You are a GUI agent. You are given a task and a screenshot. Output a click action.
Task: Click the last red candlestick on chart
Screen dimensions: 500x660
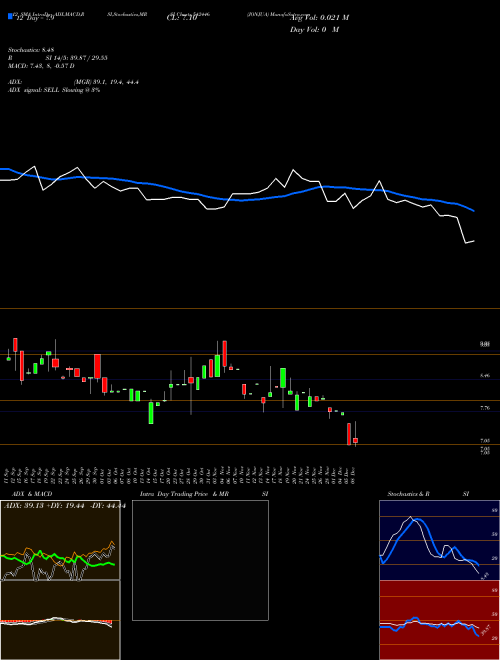tap(356, 440)
